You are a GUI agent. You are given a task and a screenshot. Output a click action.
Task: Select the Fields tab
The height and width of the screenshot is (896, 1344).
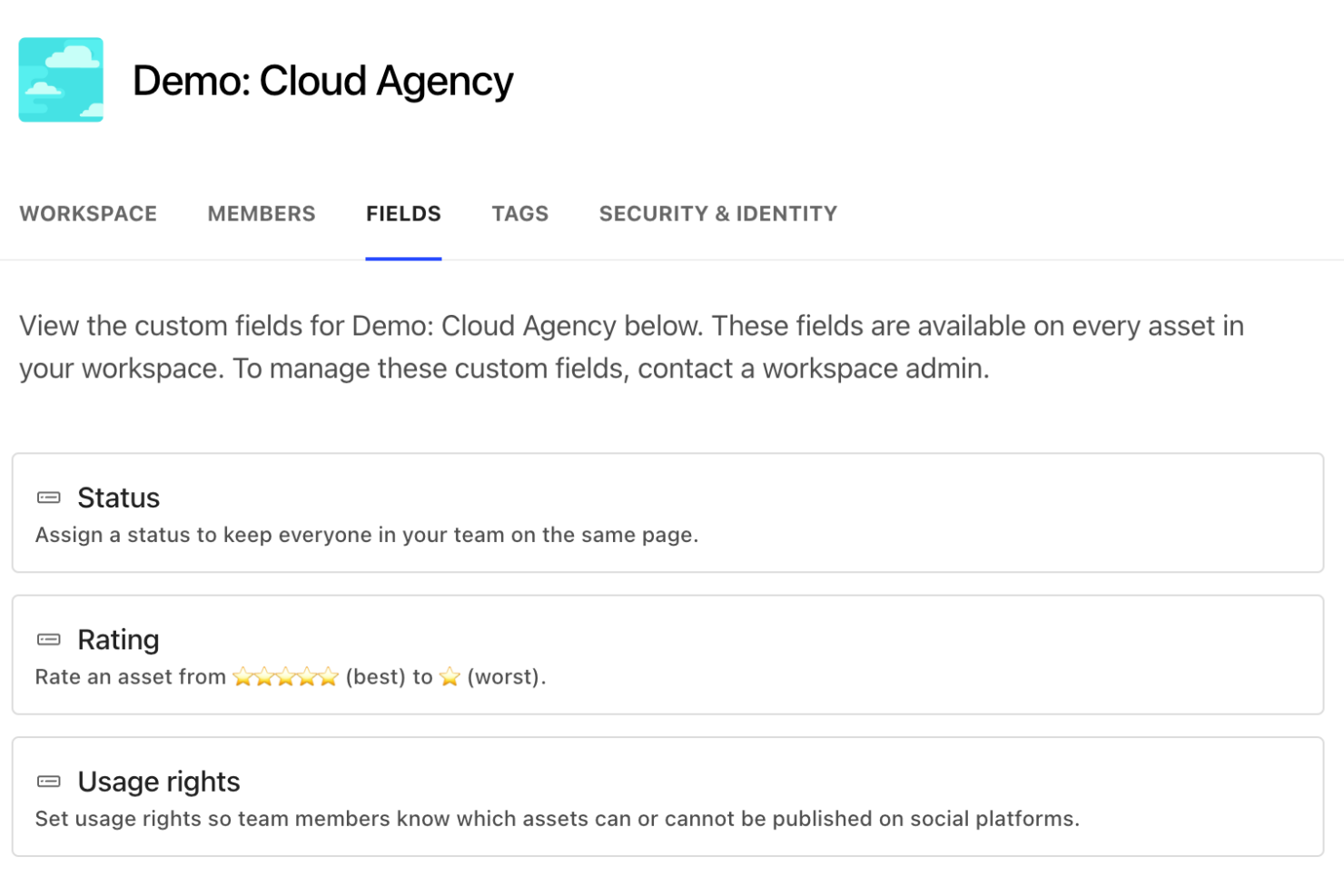[x=403, y=214]
